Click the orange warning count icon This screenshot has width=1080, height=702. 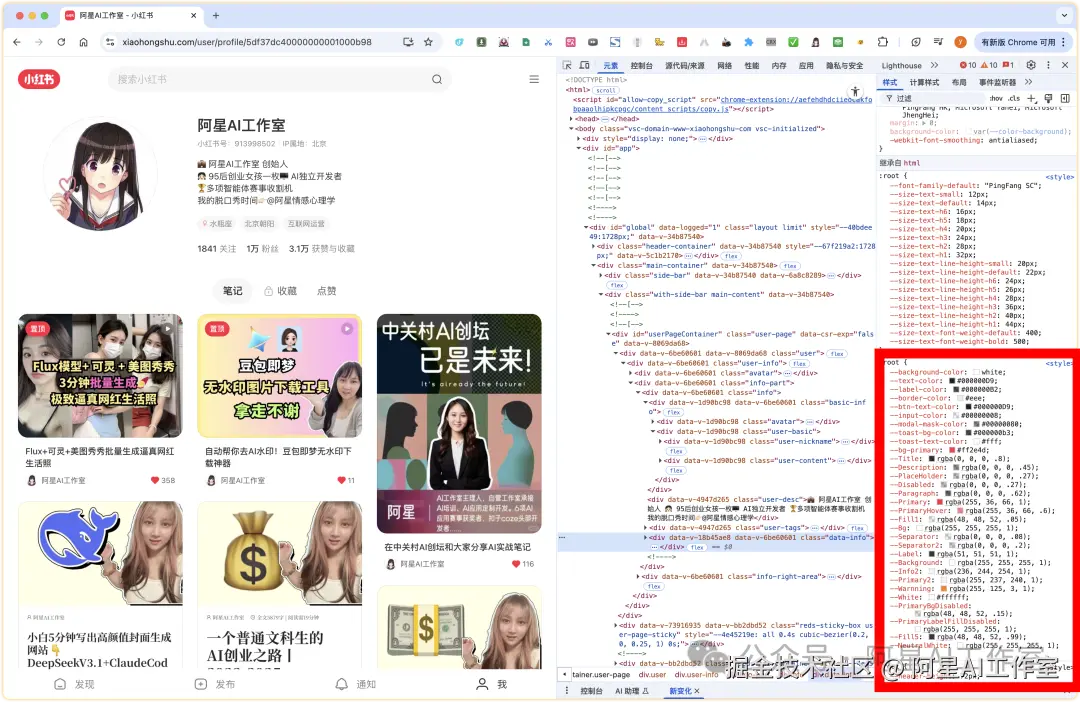coord(984,65)
